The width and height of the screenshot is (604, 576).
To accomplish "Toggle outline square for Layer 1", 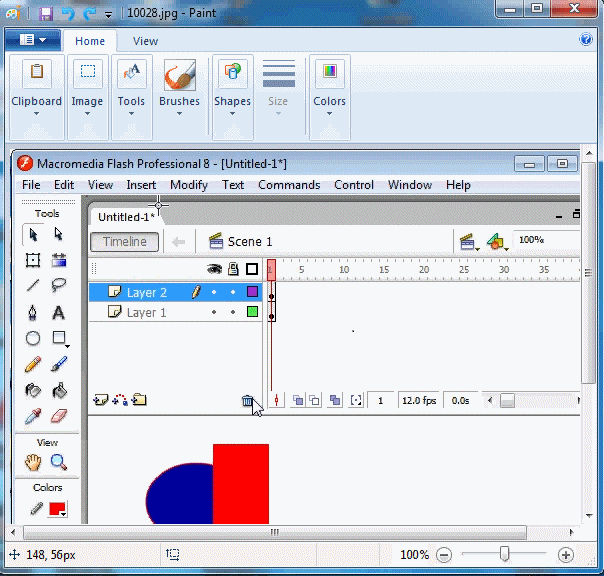I will point(252,312).
